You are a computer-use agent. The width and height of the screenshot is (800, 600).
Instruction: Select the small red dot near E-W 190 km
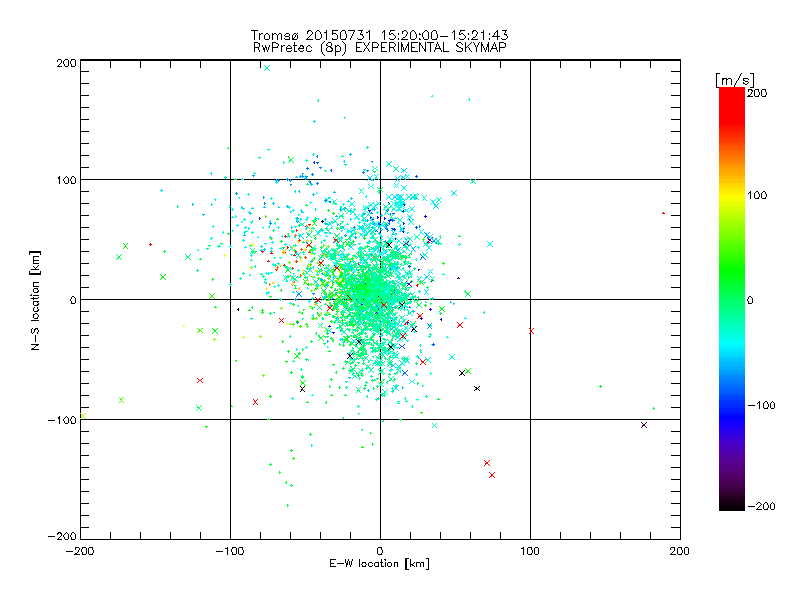663,213
